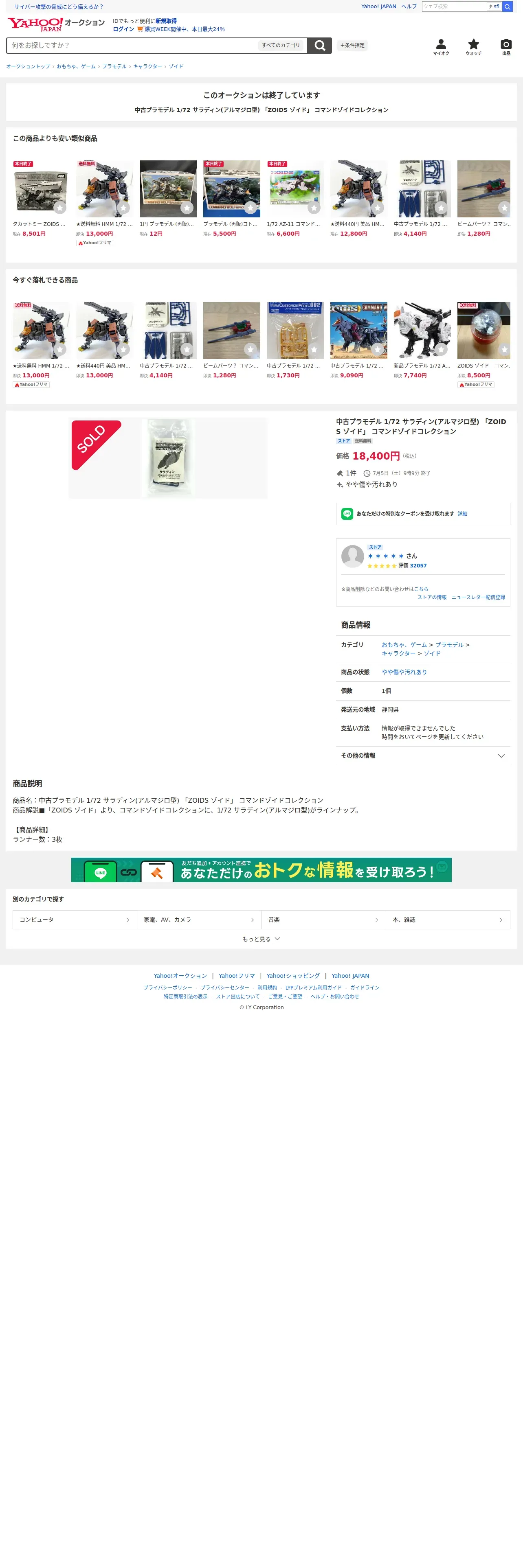Click ストアの情報 link
Viewport: 523px width, 1568px height.
432,597
